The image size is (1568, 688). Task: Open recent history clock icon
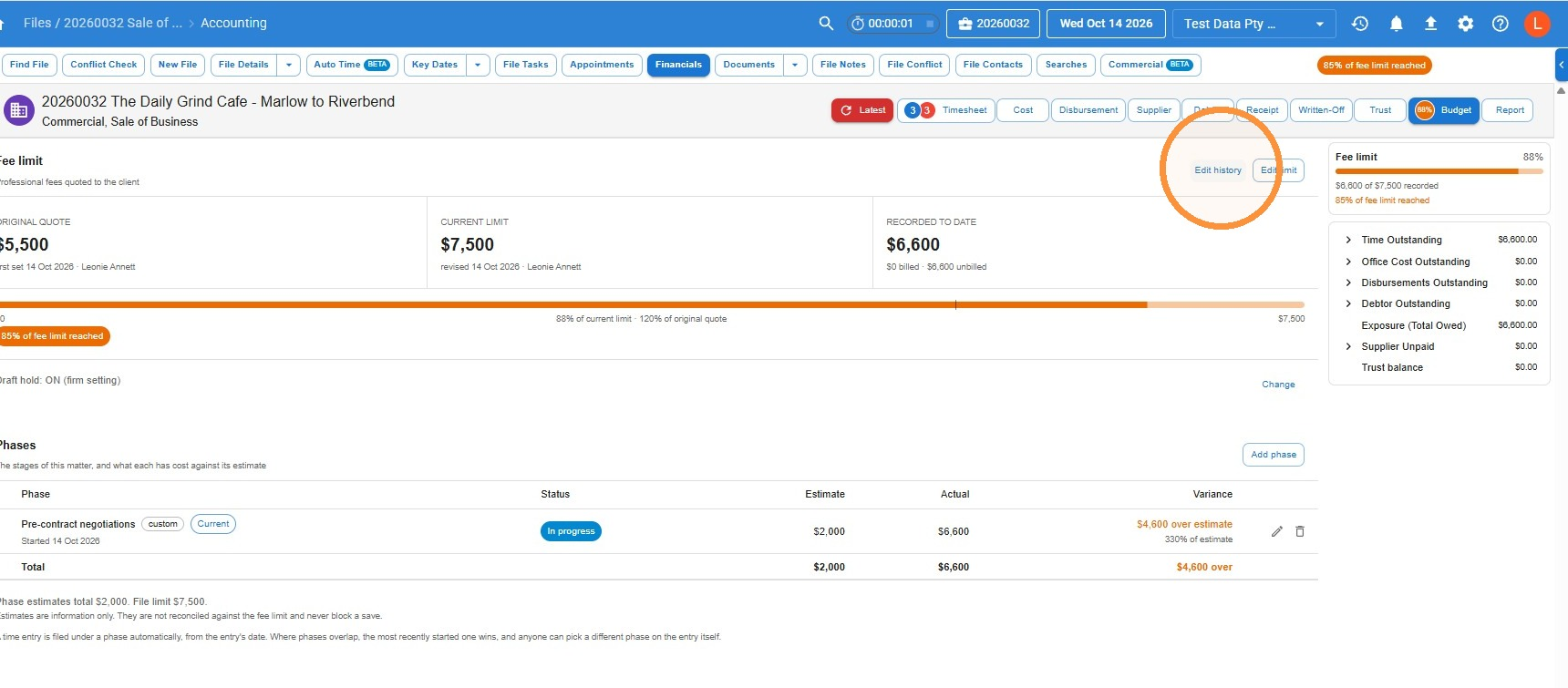point(1359,24)
